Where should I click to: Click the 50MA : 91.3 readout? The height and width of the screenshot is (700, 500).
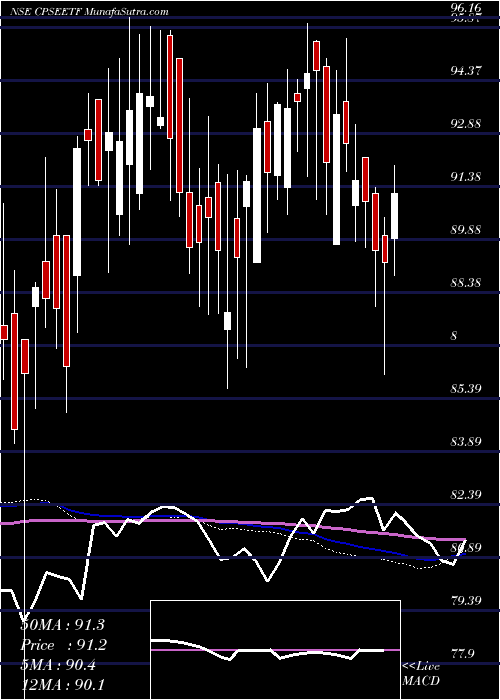coord(62,625)
